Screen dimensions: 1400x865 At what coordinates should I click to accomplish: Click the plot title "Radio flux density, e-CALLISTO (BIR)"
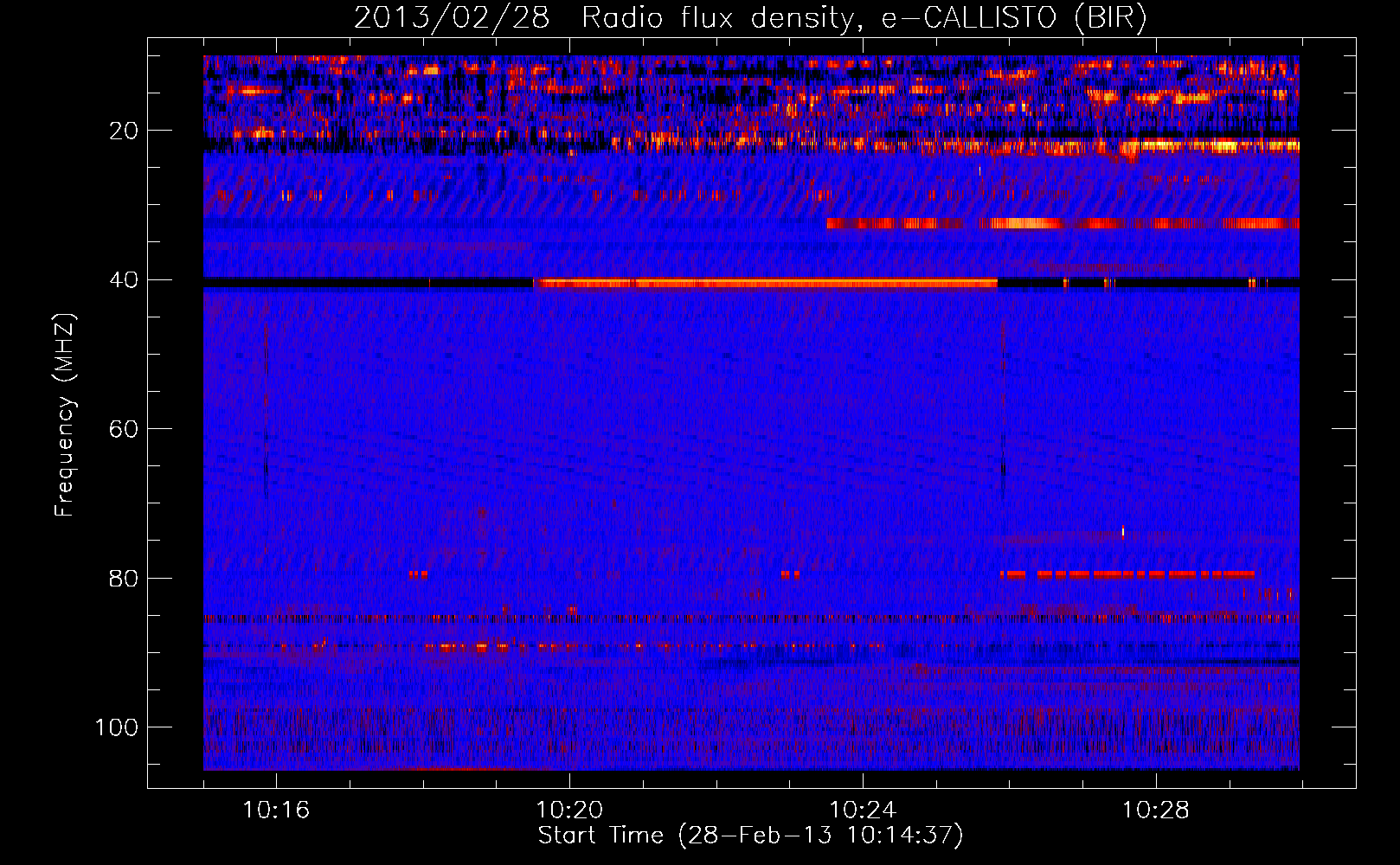click(864, 18)
